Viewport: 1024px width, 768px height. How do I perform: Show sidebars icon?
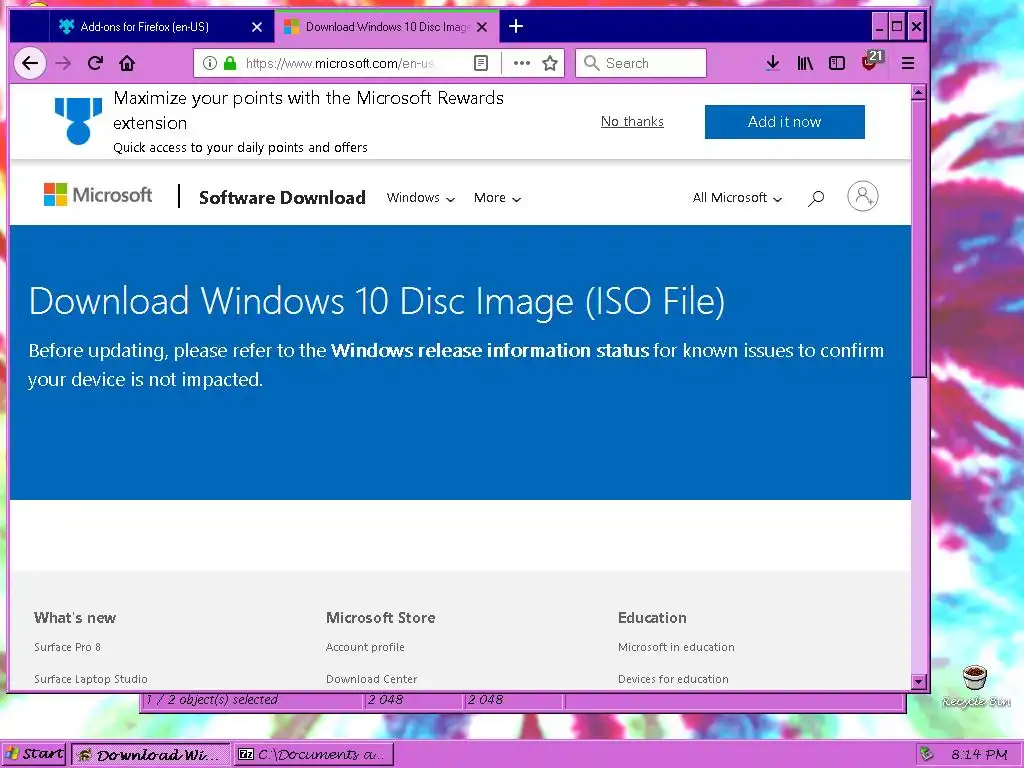[x=837, y=63]
